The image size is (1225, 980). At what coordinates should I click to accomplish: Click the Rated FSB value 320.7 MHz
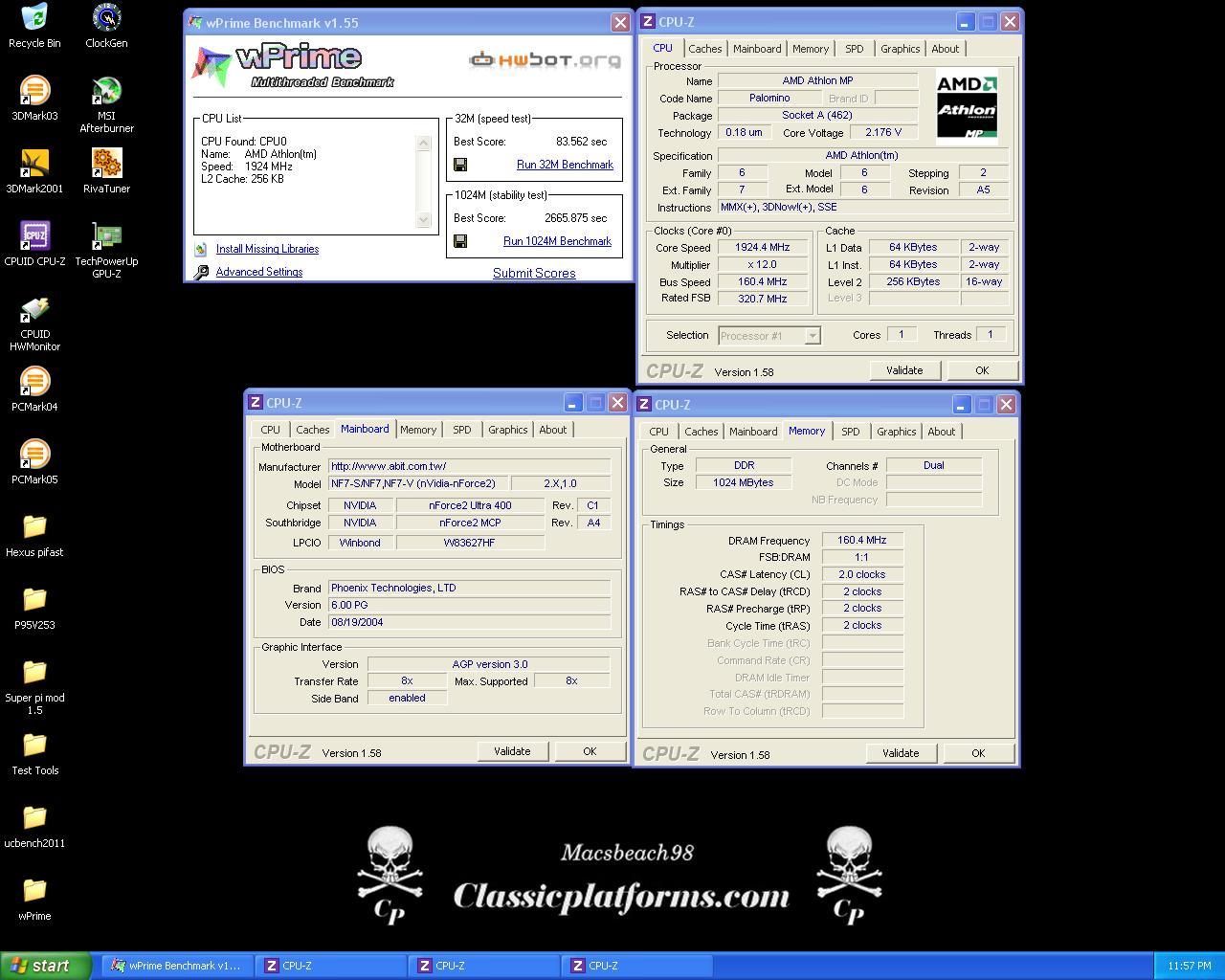point(763,298)
